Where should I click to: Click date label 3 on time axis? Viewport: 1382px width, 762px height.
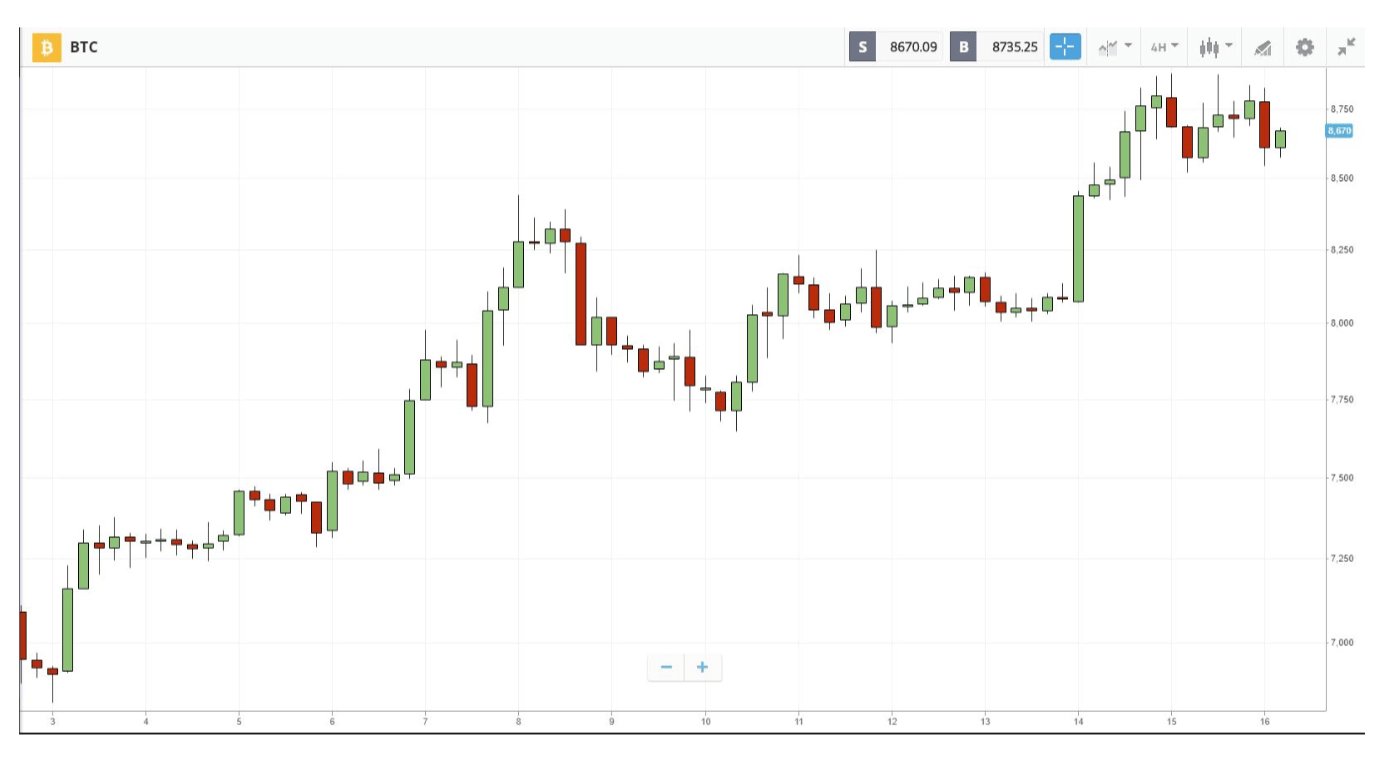[52, 721]
